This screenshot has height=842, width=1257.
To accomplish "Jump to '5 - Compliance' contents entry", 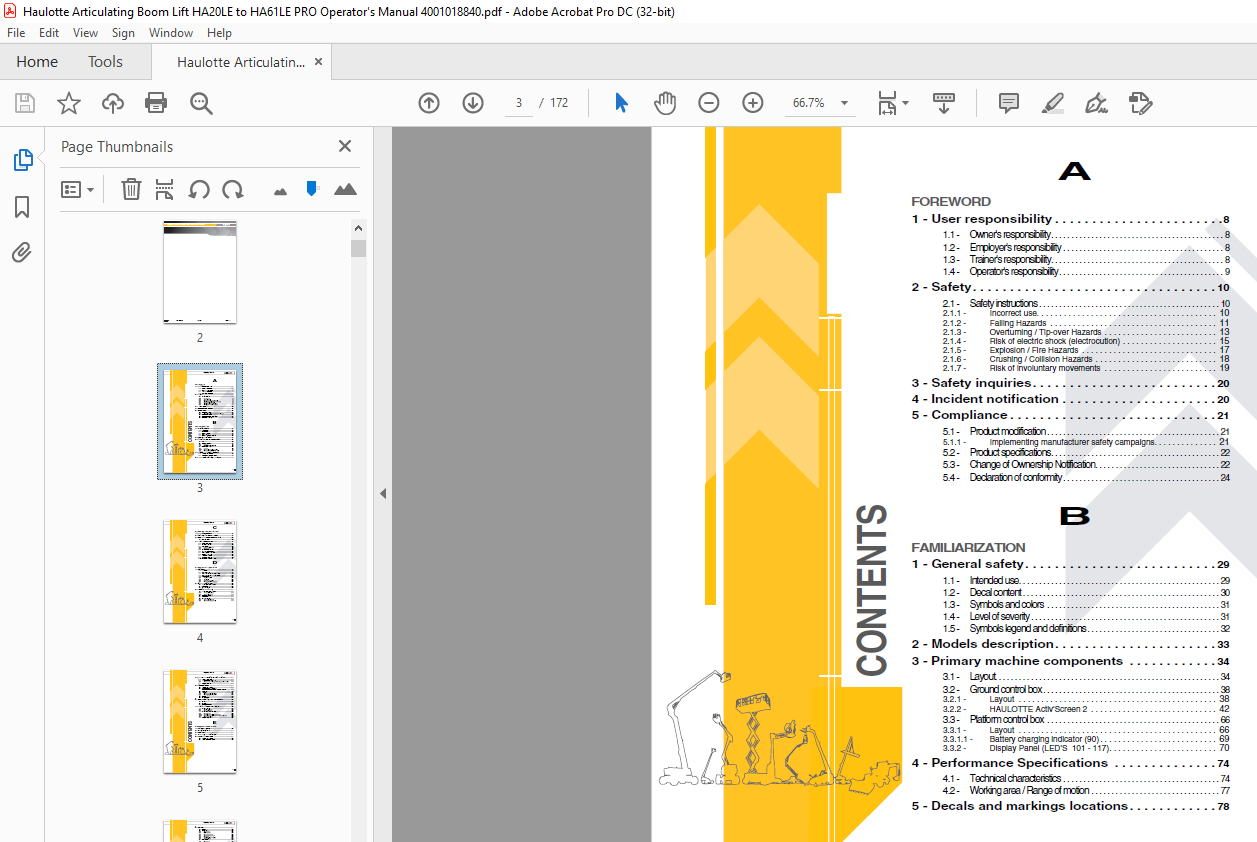I will (x=1070, y=415).
